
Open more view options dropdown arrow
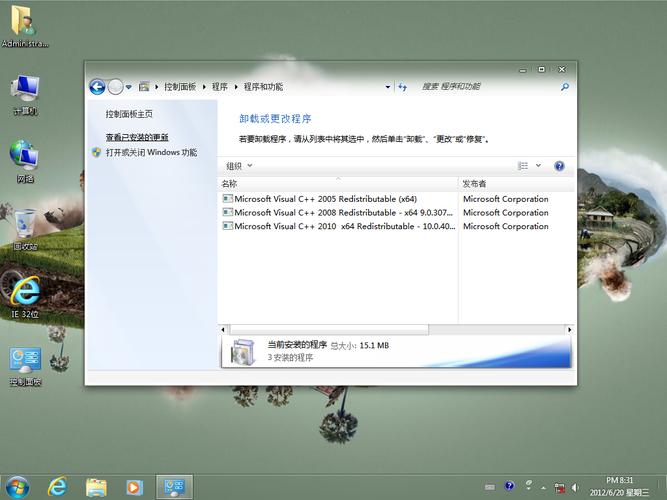tap(538, 166)
